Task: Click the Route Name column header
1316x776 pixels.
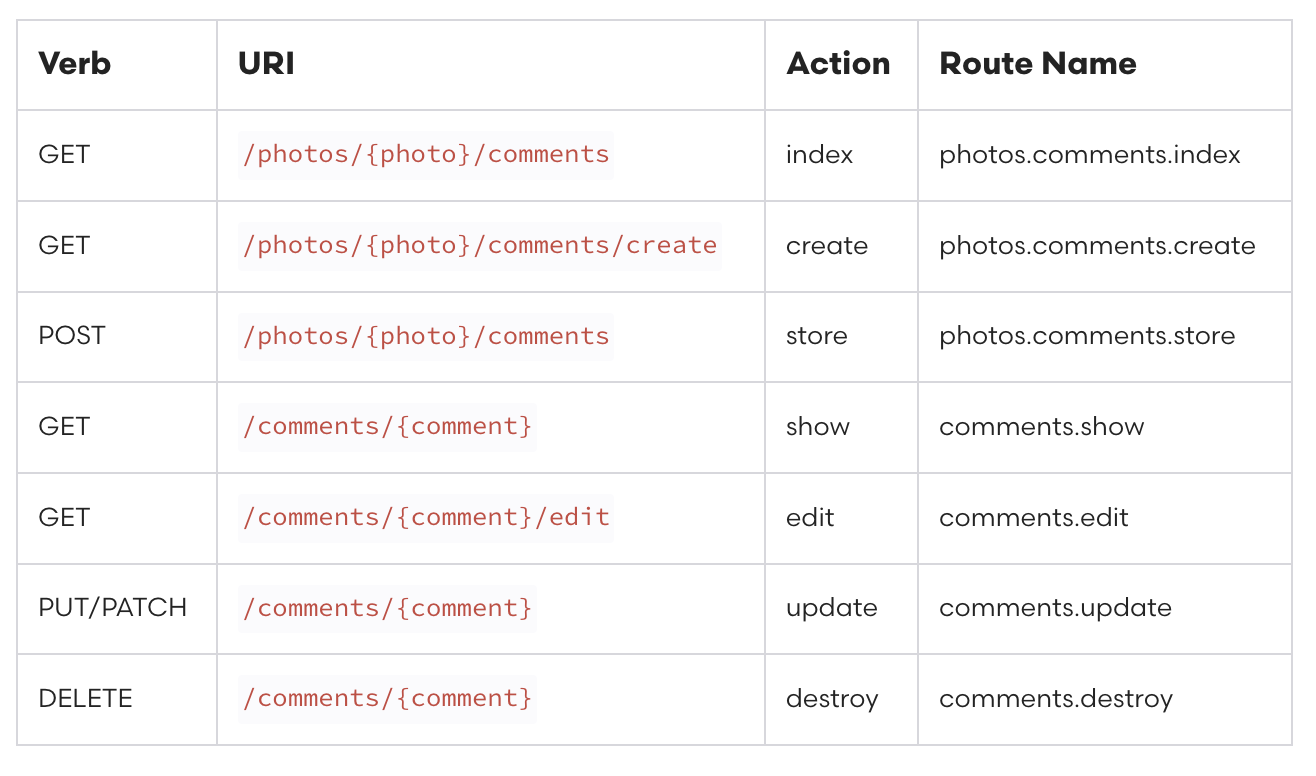Action: (1038, 63)
